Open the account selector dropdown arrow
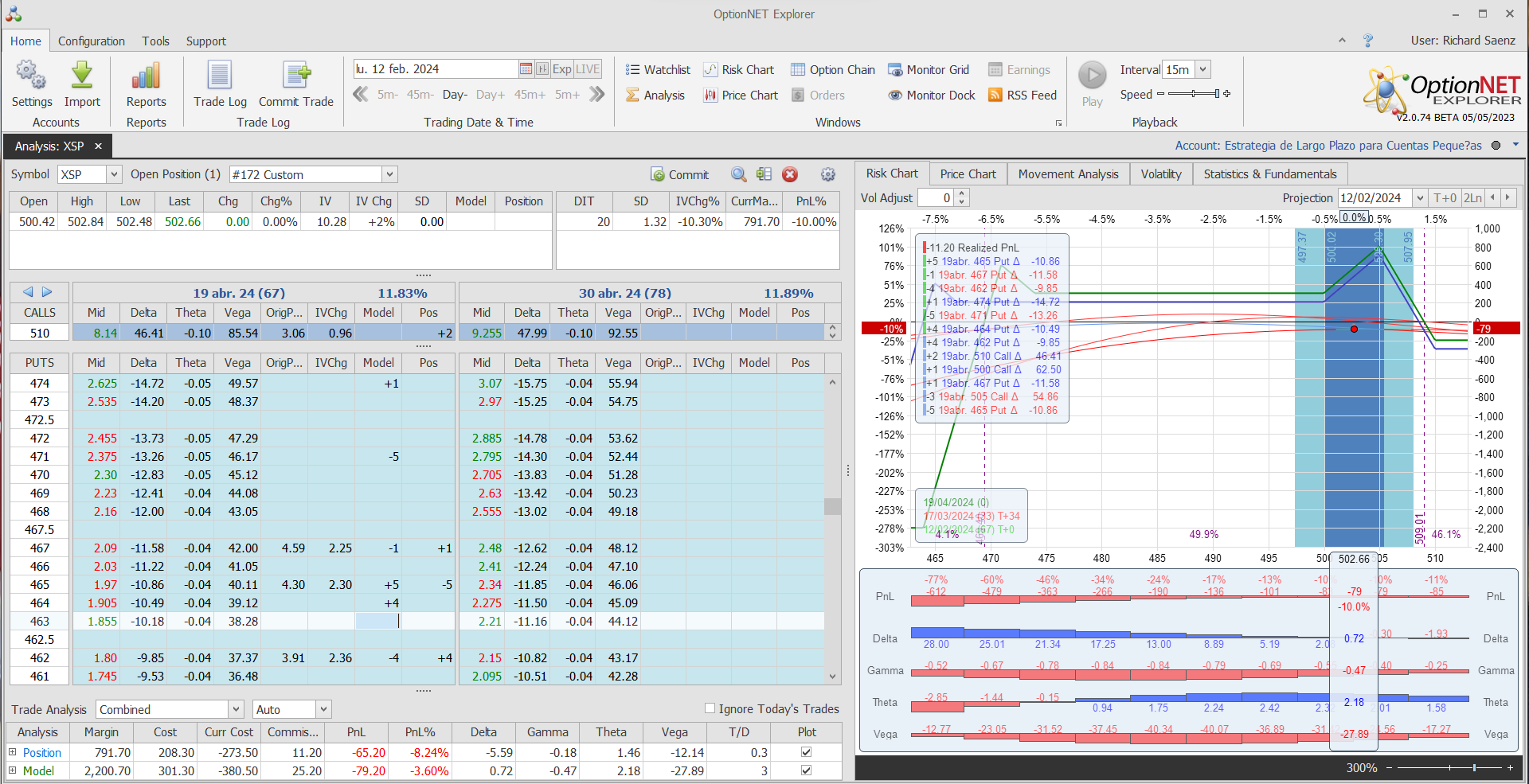This screenshot has height=784, width=1529. click(1515, 145)
